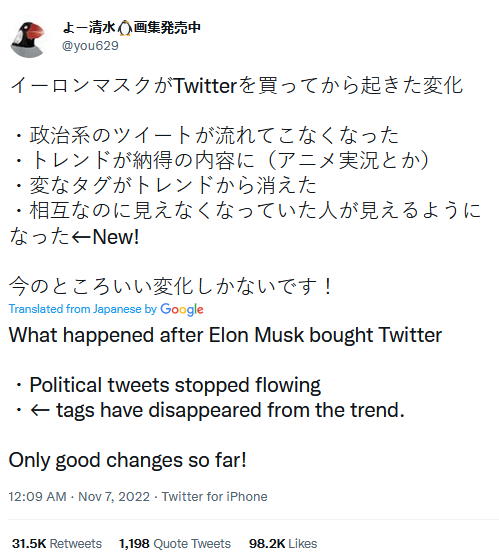Screen dimensions: 499x557
Task: View the 31.5K Retweets list
Action: click(57, 544)
